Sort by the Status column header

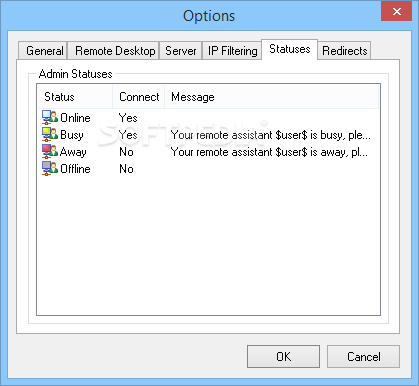(x=75, y=97)
